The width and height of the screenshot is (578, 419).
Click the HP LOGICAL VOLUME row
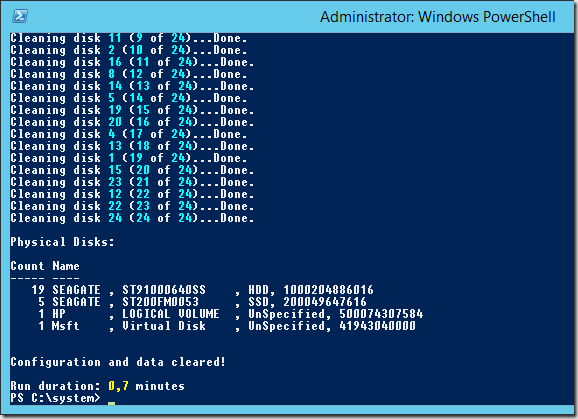tap(231, 314)
